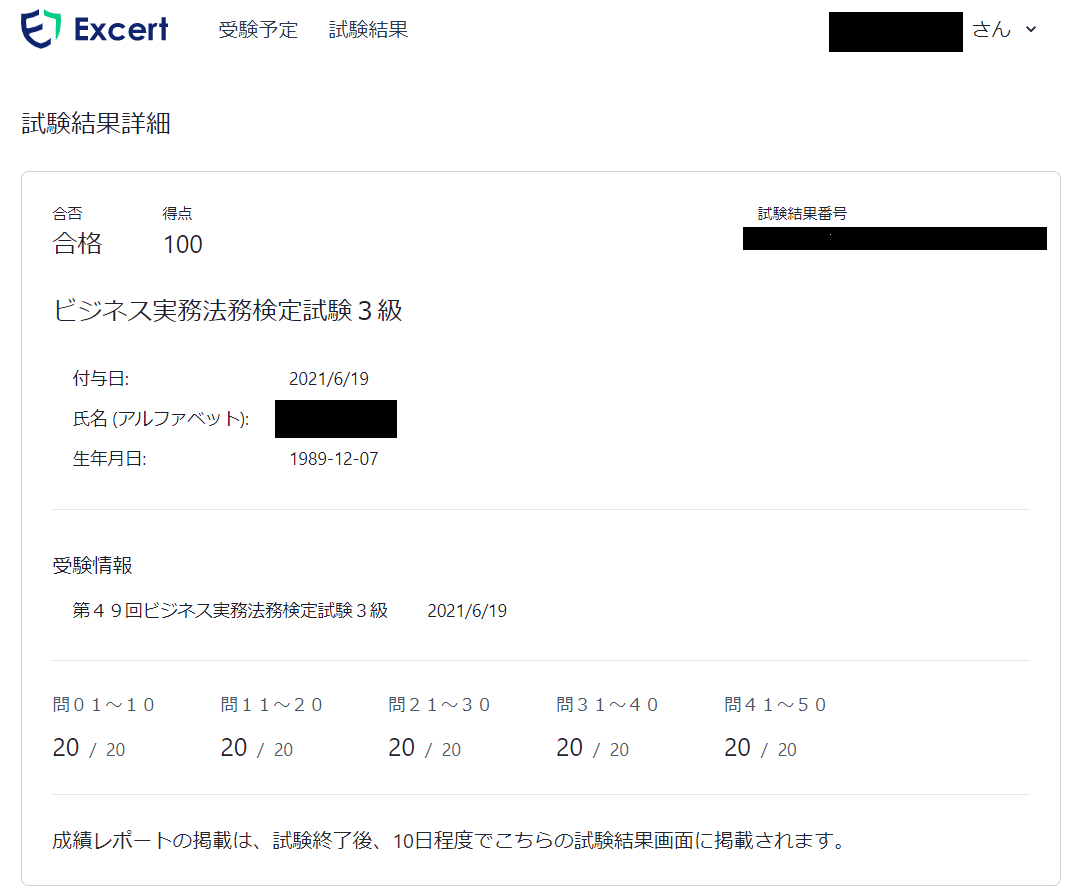Switch to the 試験結果 tab

pos(367,30)
